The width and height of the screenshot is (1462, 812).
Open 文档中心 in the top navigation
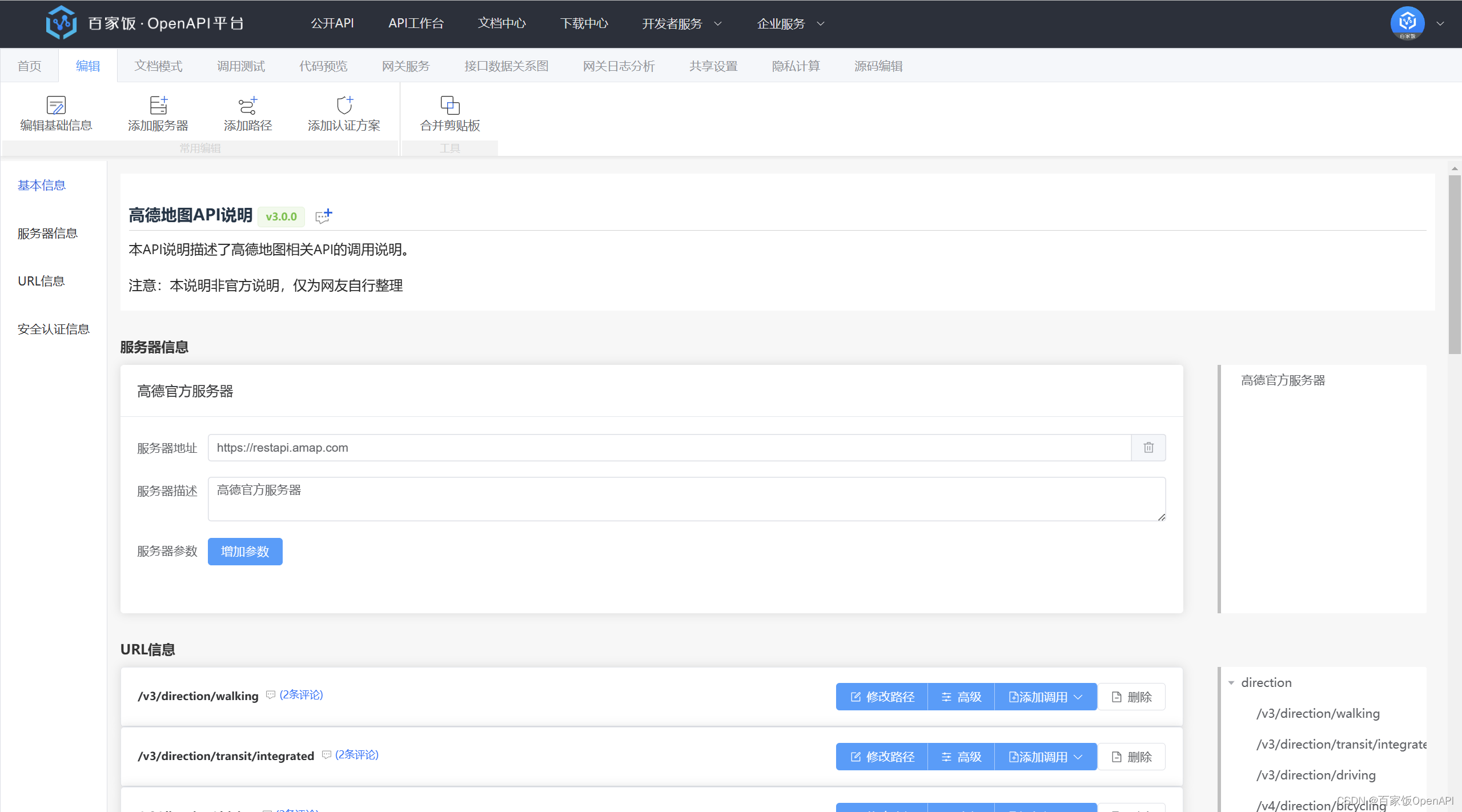click(x=502, y=23)
